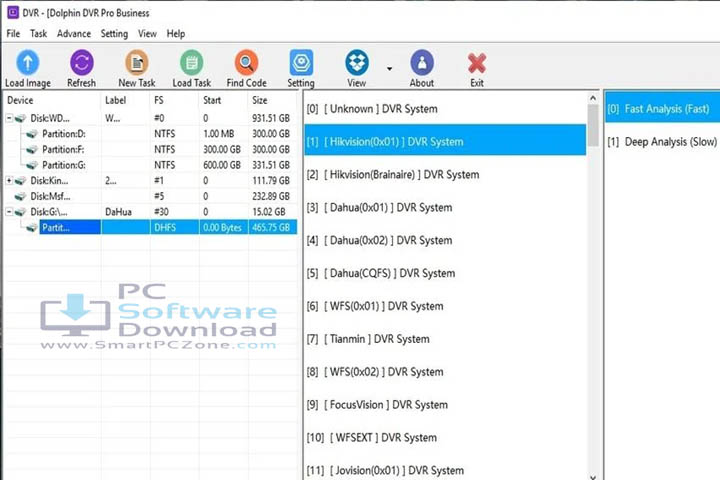The height and width of the screenshot is (480, 720).
Task: Click the drive icon beside selected Partit row
Action: coord(32,228)
